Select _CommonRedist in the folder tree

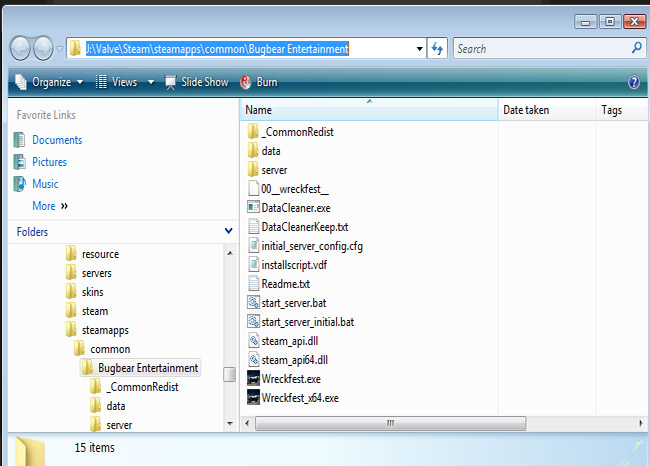[142, 387]
